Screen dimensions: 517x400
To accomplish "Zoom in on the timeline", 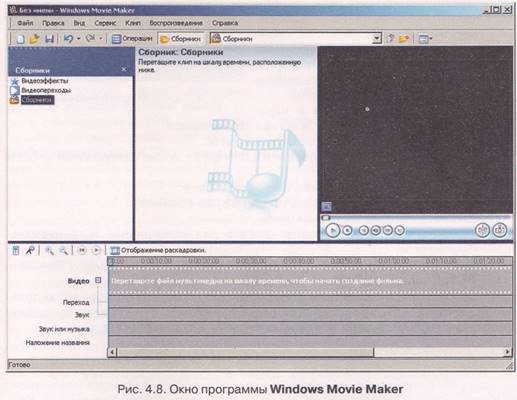I will (x=49, y=250).
